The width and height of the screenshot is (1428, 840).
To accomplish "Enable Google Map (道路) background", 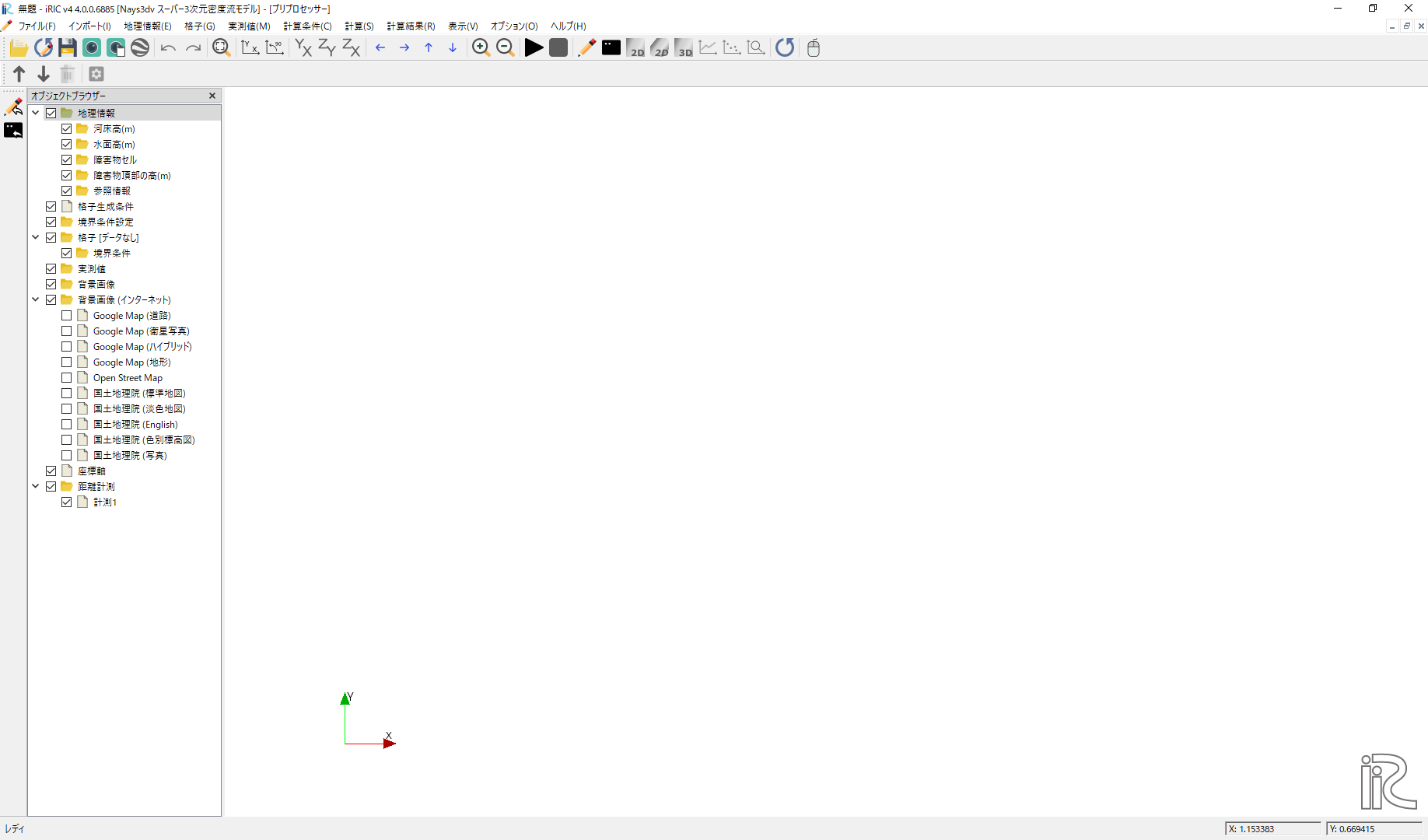I will click(67, 316).
